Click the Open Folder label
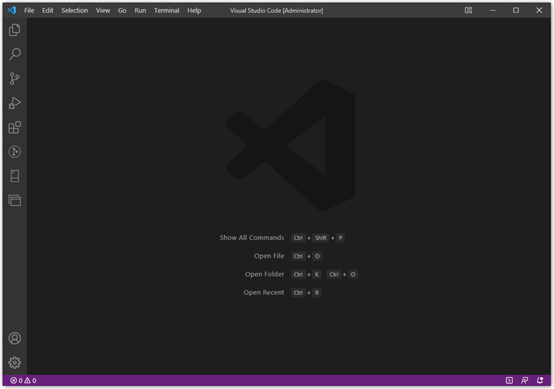554x389 pixels. tap(264, 274)
